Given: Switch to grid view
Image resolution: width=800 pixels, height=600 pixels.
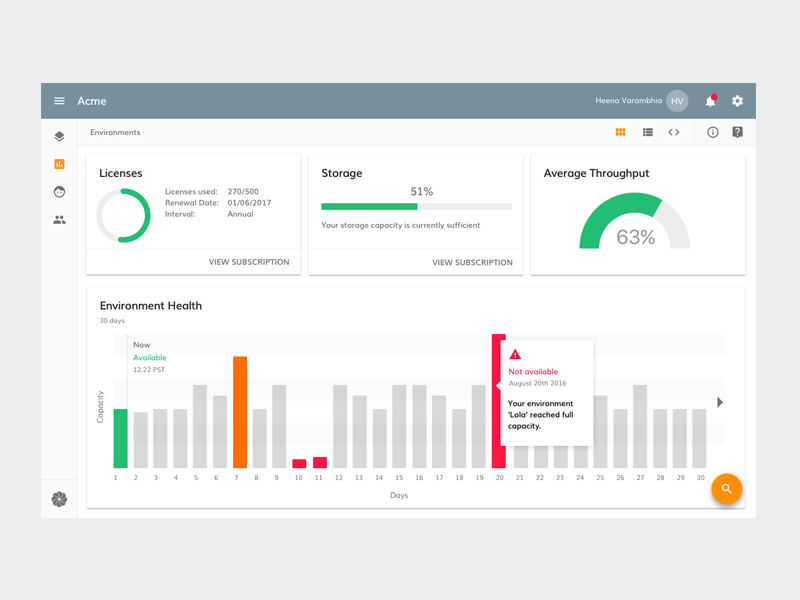Looking at the screenshot, I should 621,132.
